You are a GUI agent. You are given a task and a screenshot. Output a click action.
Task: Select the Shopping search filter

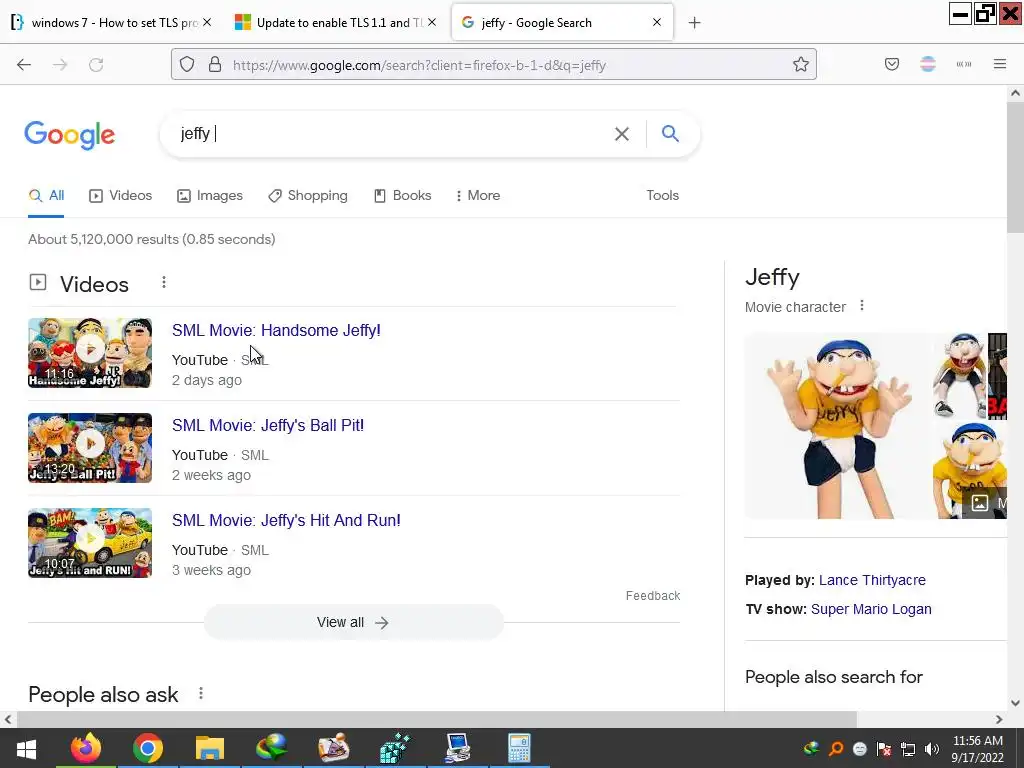click(308, 195)
